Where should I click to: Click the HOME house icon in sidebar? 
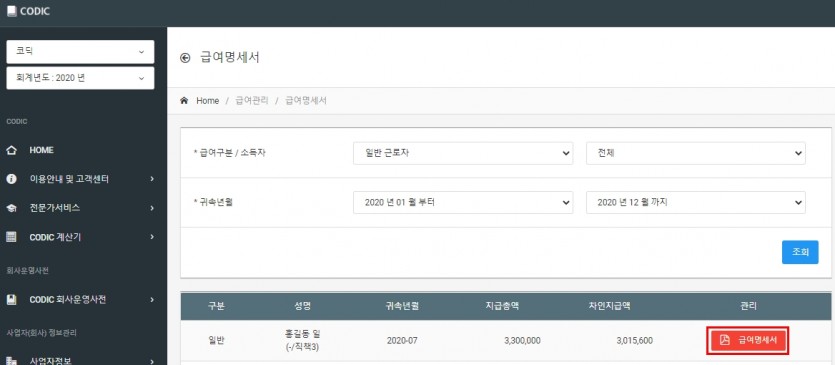[11, 150]
